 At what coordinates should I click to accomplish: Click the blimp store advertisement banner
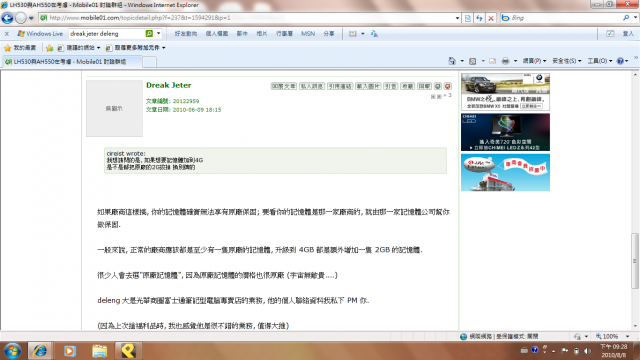(505, 172)
